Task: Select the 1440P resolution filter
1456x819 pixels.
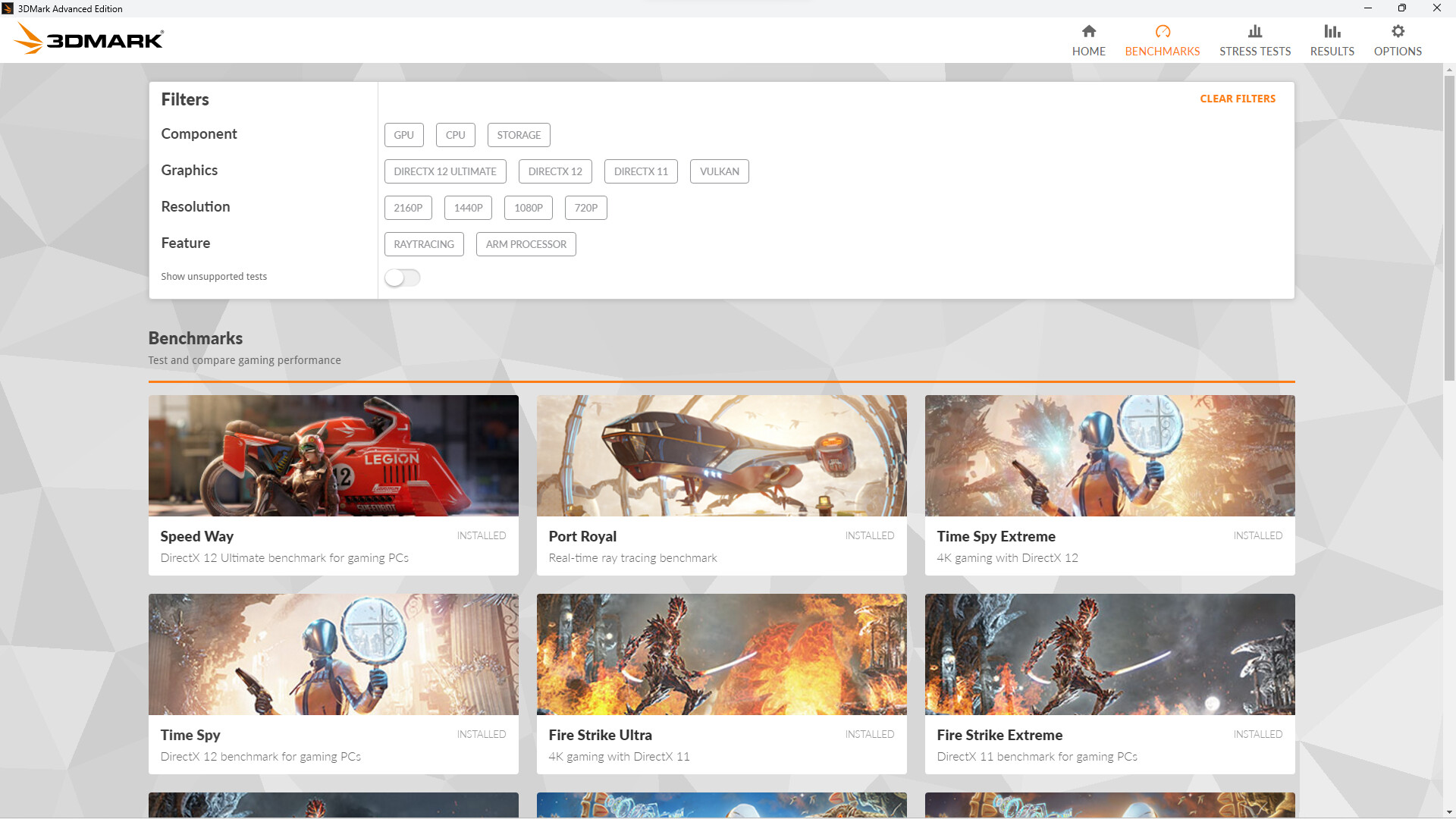Action: click(467, 207)
